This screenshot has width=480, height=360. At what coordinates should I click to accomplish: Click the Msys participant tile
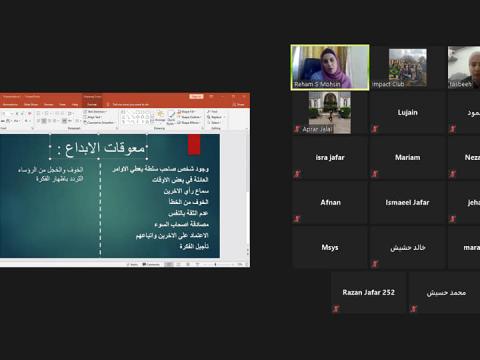[x=330, y=248]
